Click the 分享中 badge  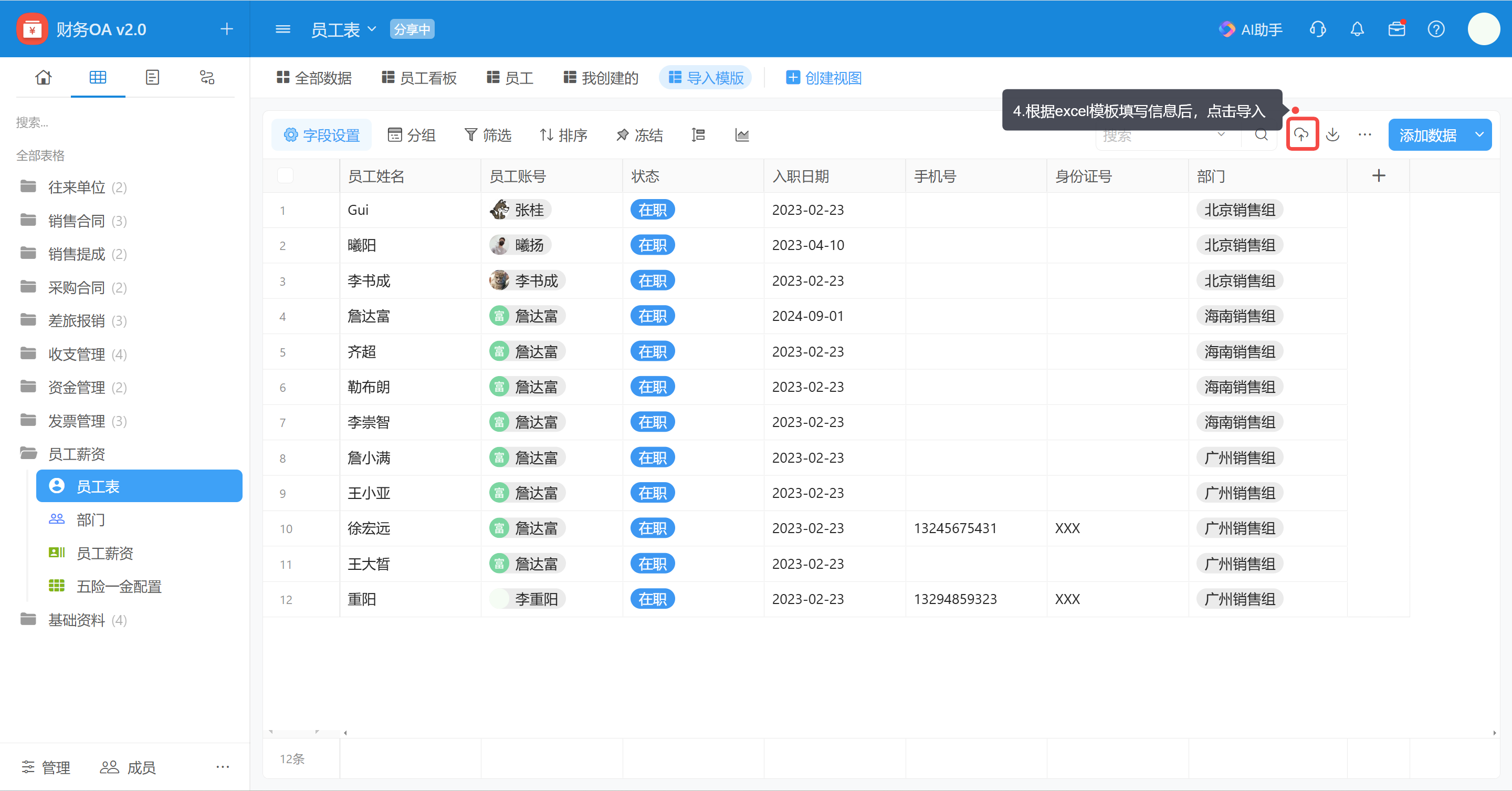pos(412,29)
